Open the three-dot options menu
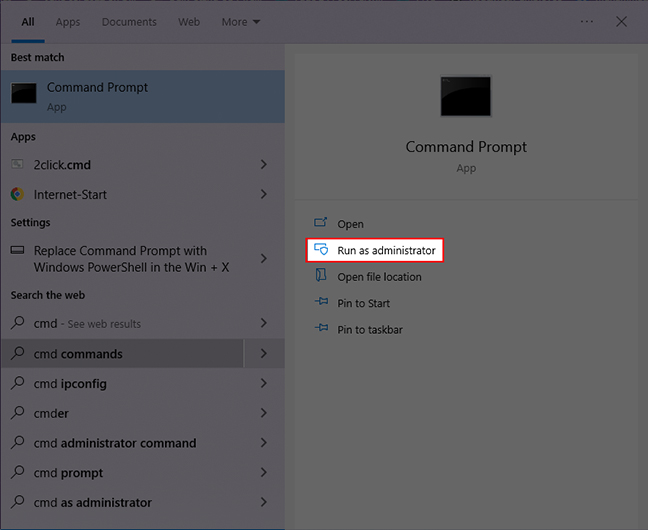648x530 pixels. [x=586, y=21]
